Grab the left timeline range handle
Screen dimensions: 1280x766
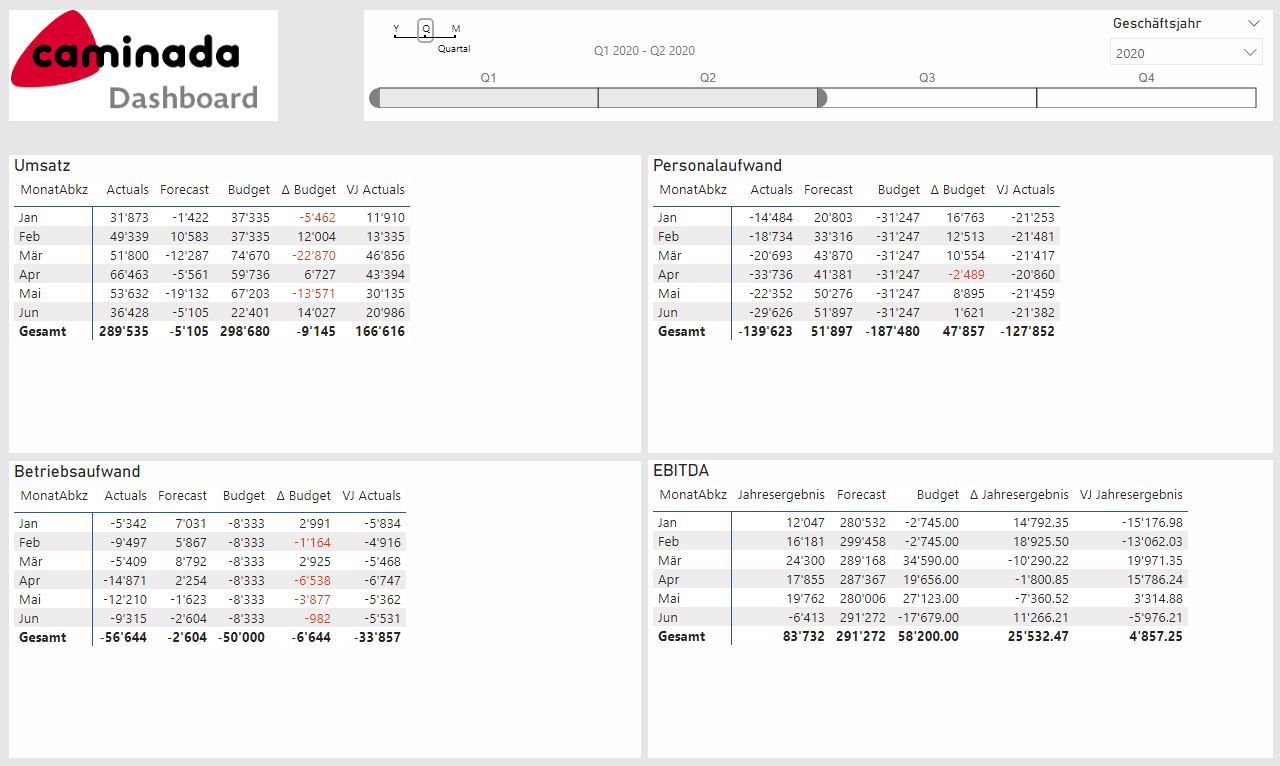pyautogui.click(x=375, y=98)
